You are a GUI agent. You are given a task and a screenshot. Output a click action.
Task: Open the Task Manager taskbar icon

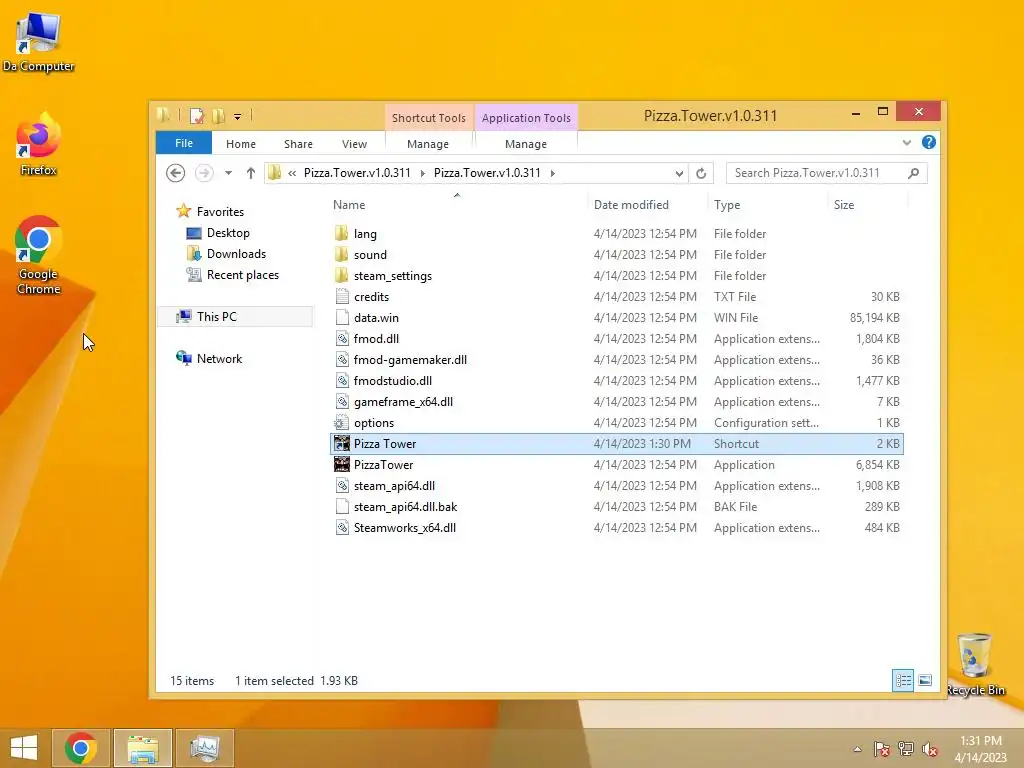click(205, 748)
